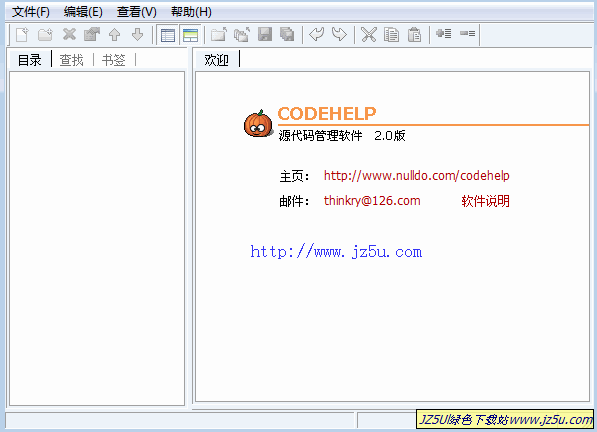Click inside the empty 目录 tree panel
The width and height of the screenshot is (597, 432).
pos(97,238)
